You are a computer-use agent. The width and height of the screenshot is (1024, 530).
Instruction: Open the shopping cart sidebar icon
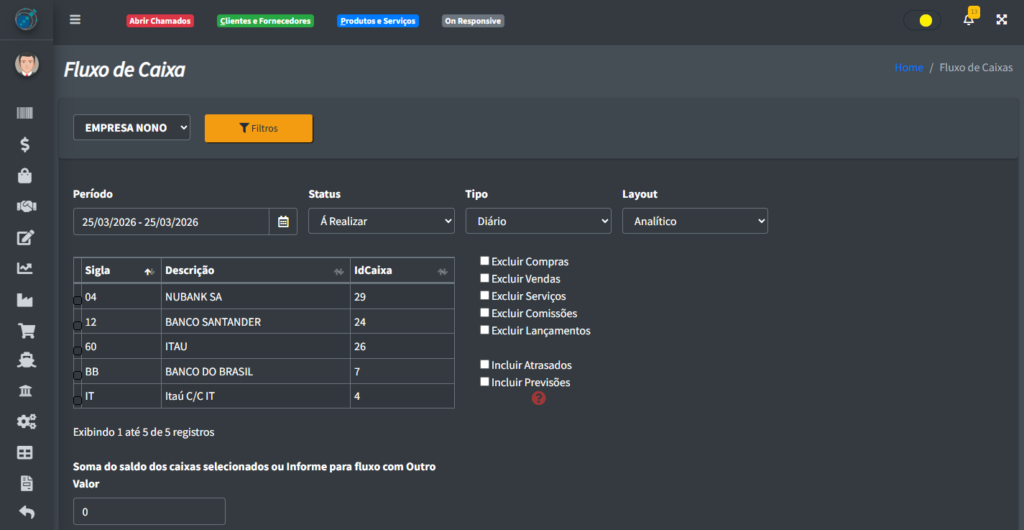click(x=25, y=330)
